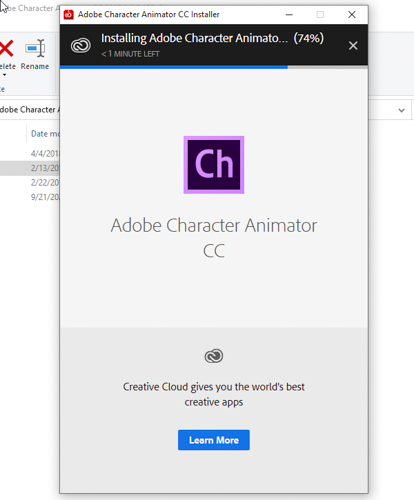Click the Creative Cloud icon above promo text
This screenshot has width=414, height=500.
(214, 356)
